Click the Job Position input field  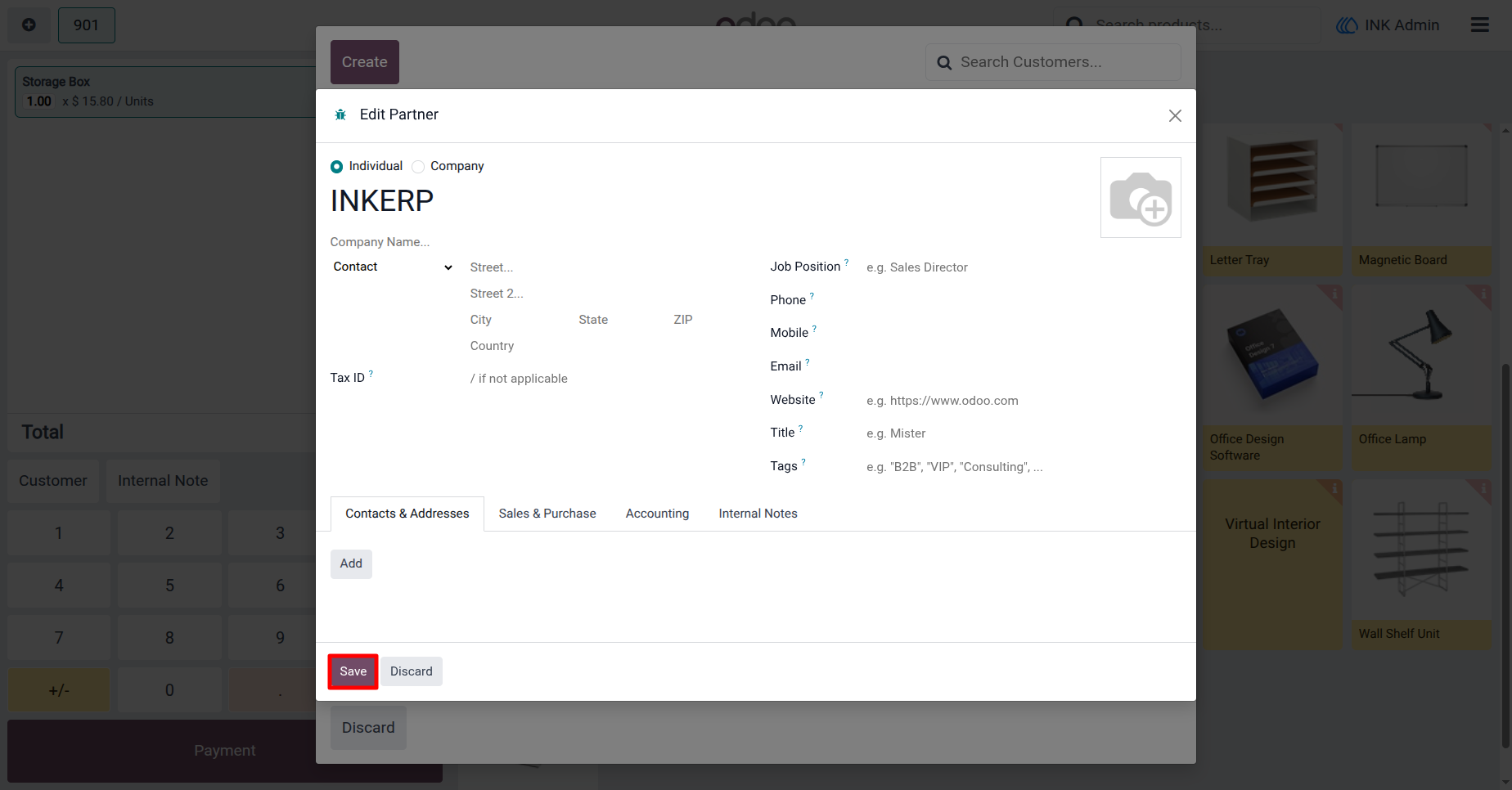[x=1023, y=267]
